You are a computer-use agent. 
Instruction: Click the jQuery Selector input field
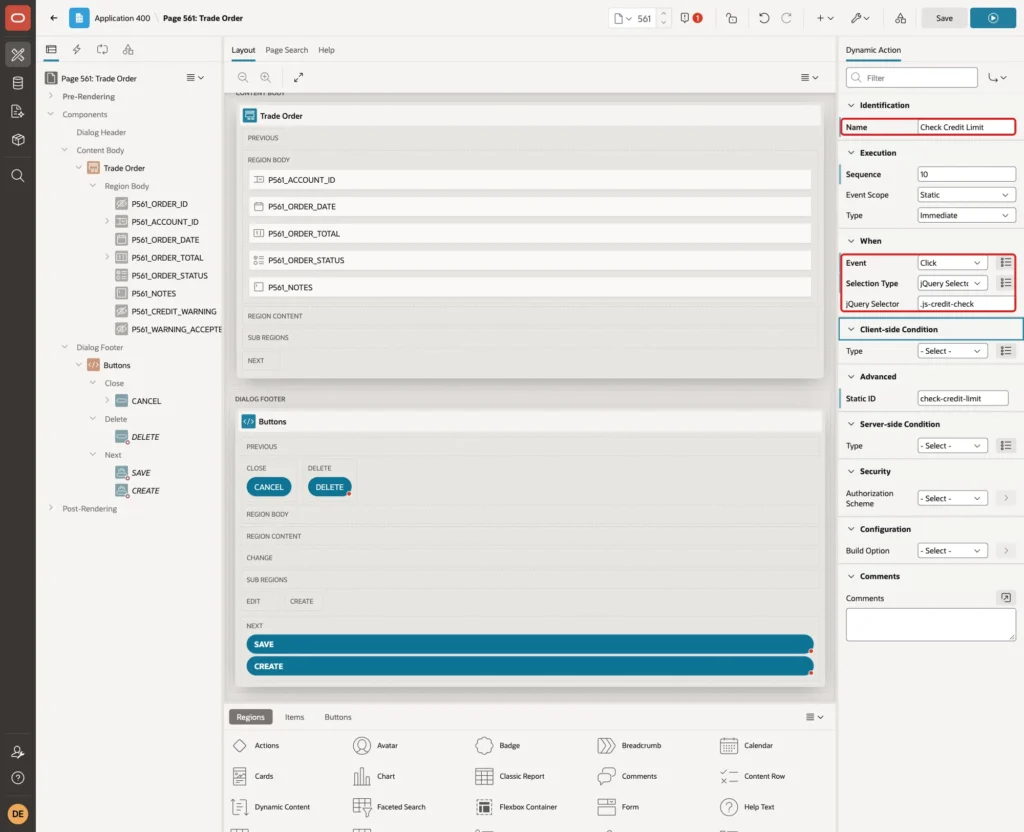966,304
